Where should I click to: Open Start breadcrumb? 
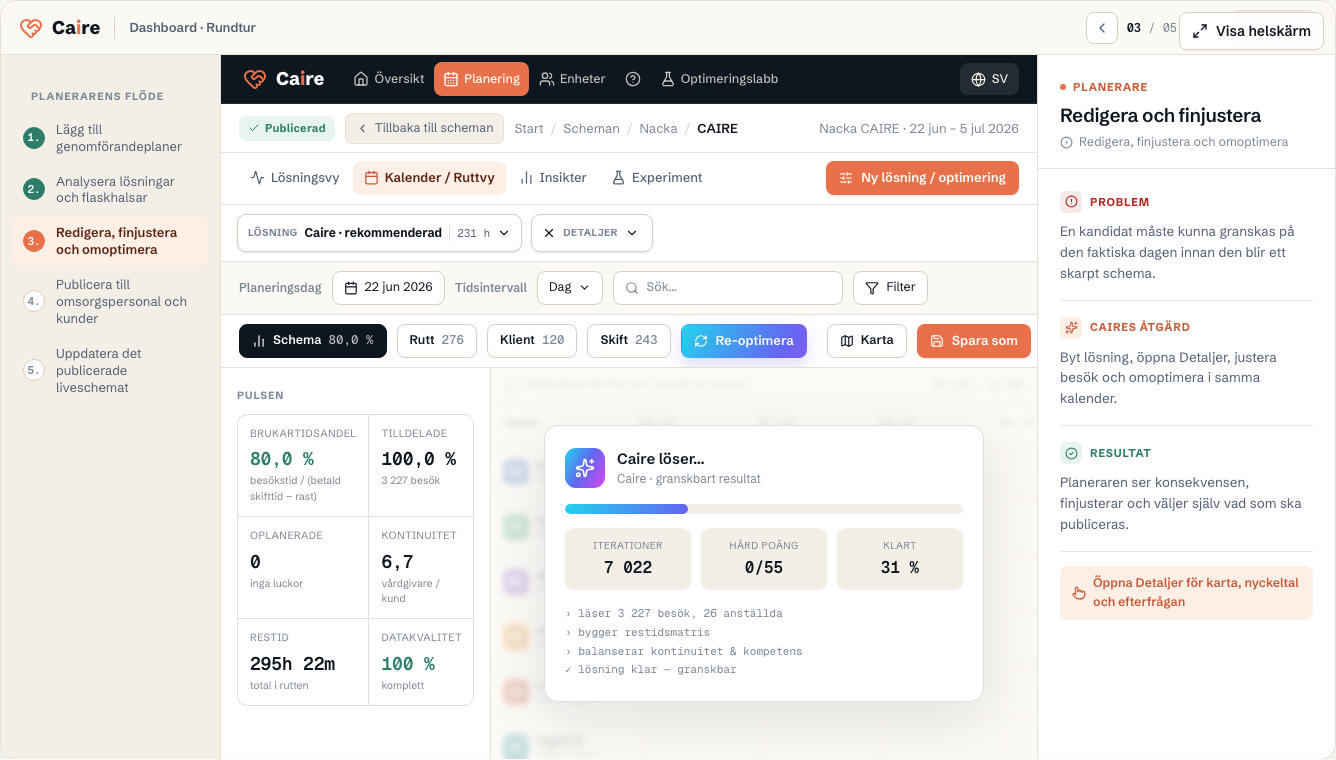tap(529, 129)
